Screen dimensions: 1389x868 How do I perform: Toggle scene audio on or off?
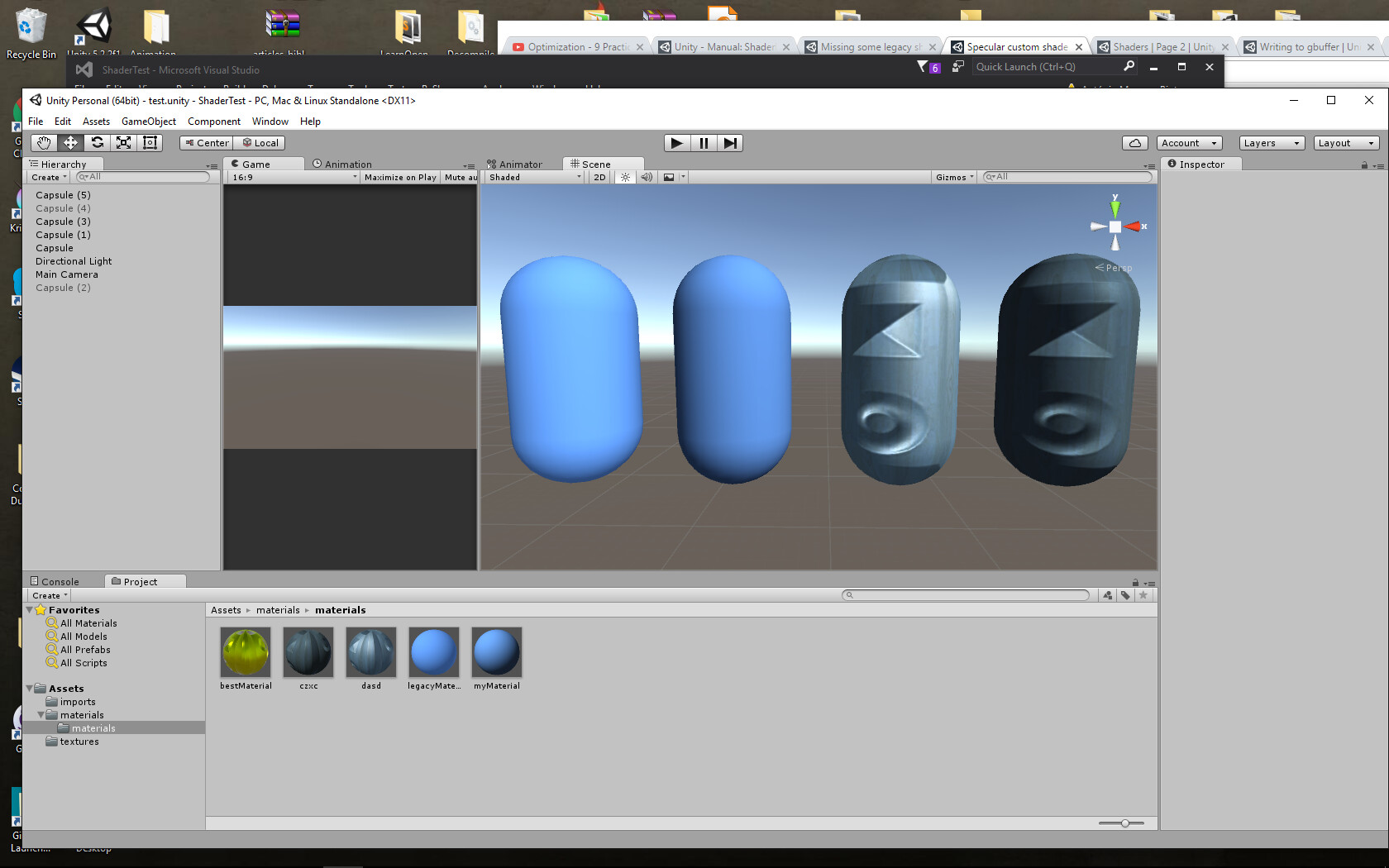click(x=646, y=176)
